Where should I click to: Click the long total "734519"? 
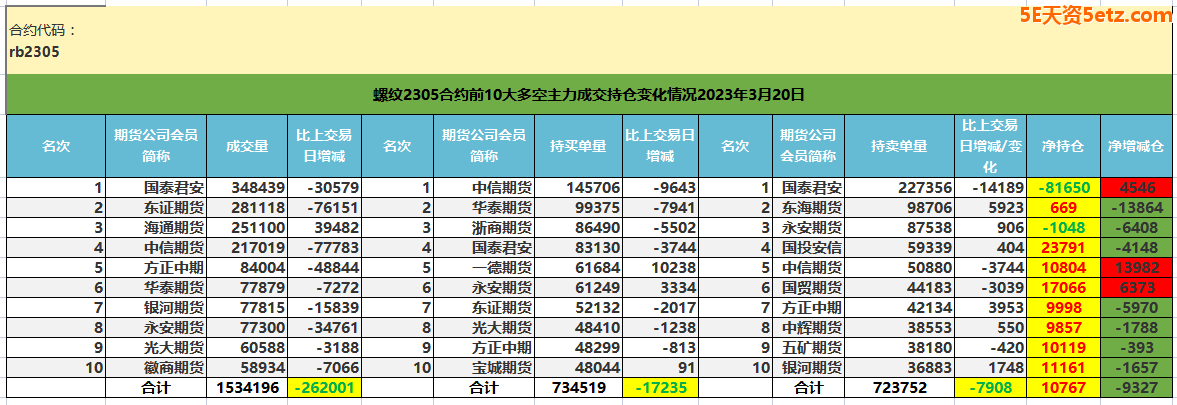tap(578, 388)
